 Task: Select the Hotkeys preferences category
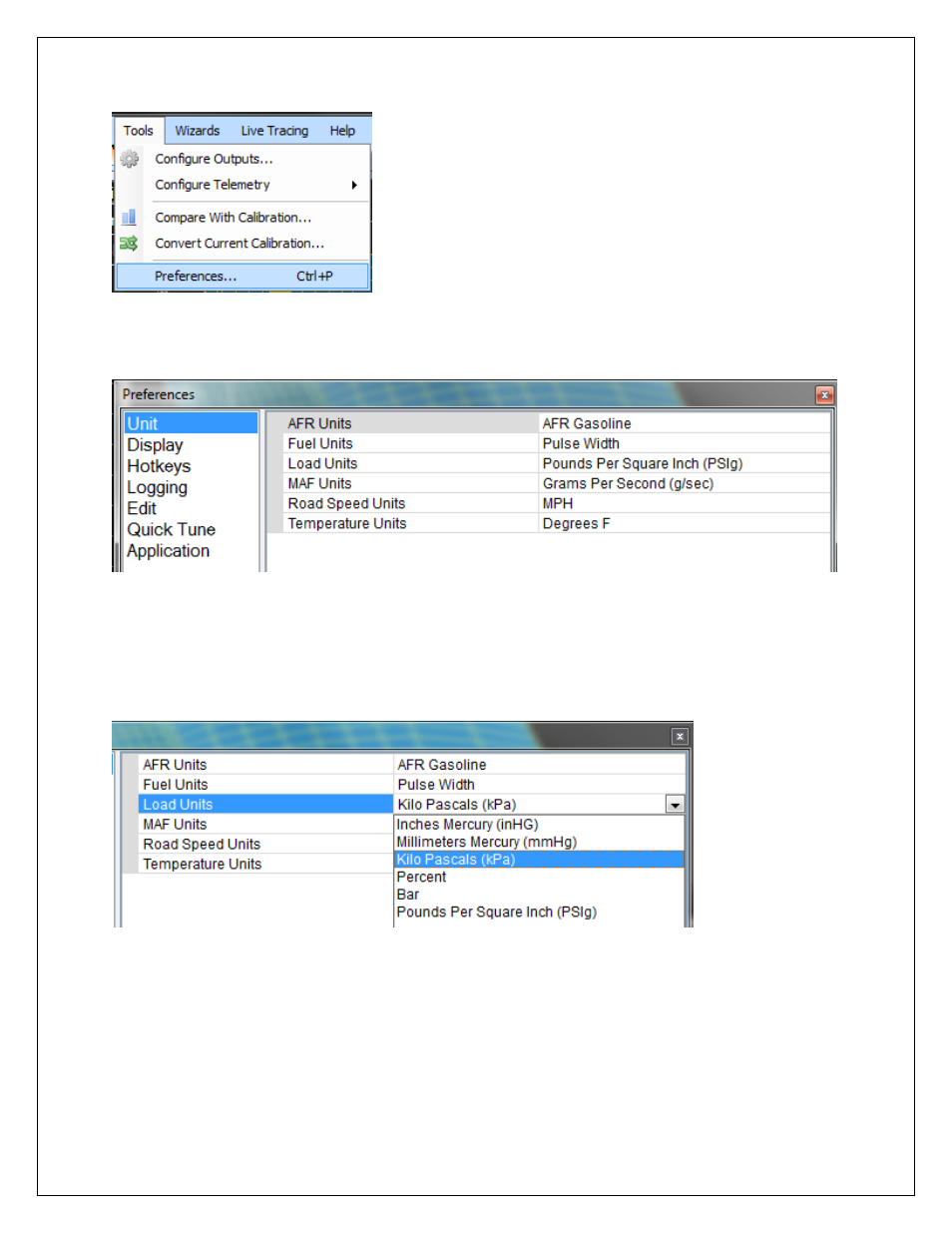(x=159, y=466)
